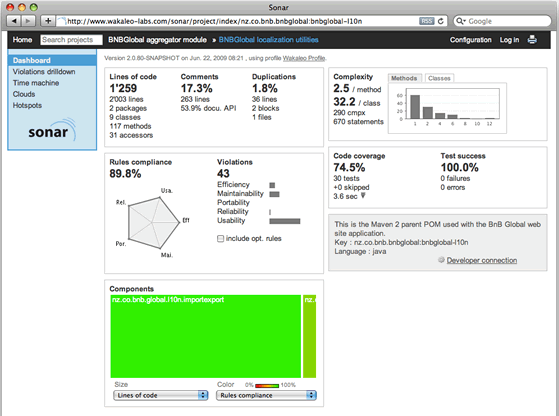
Task: Click the tallest bar in the complexity chart
Action: click(415, 107)
